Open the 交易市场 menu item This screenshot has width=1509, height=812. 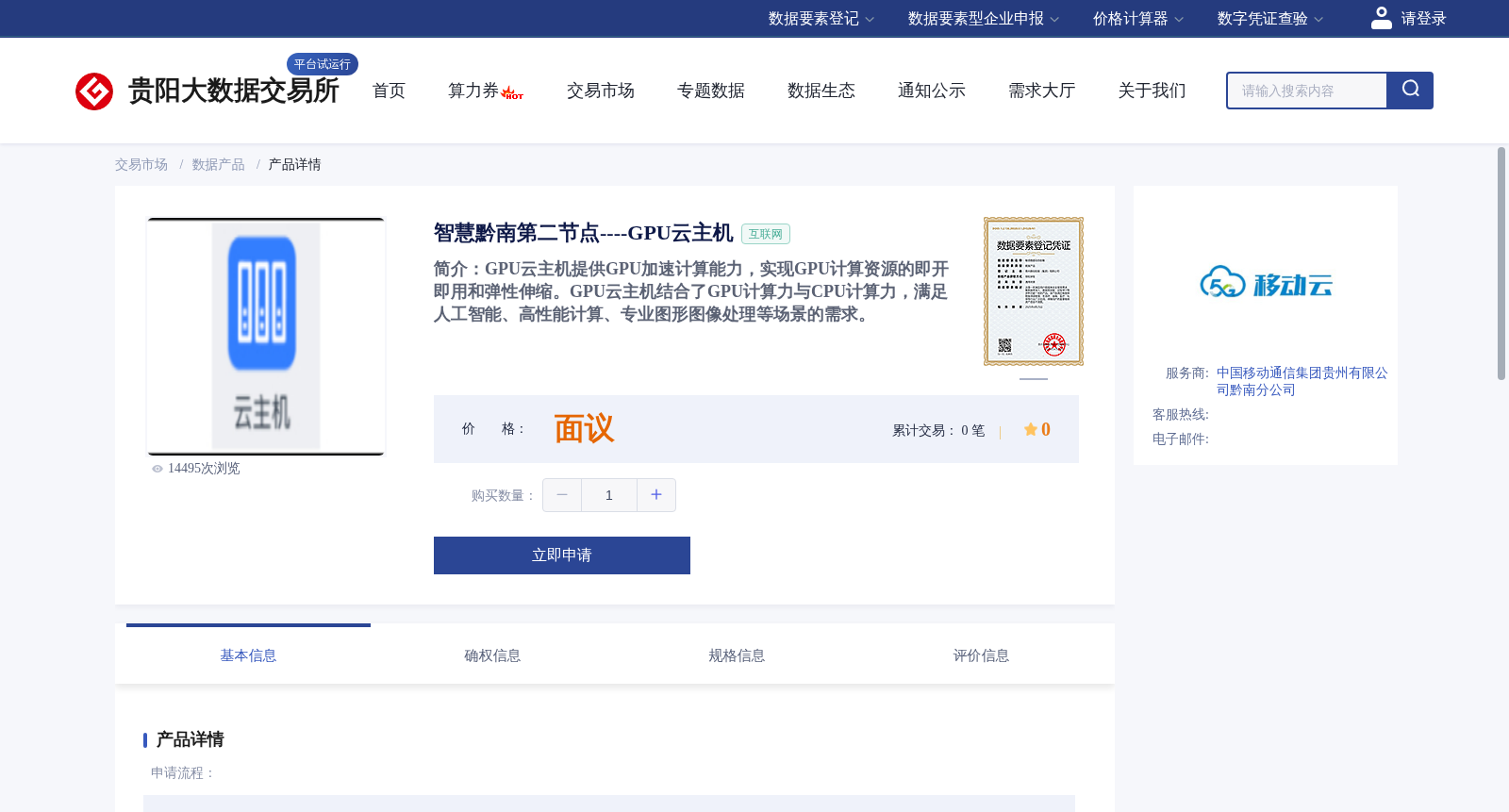tap(601, 91)
